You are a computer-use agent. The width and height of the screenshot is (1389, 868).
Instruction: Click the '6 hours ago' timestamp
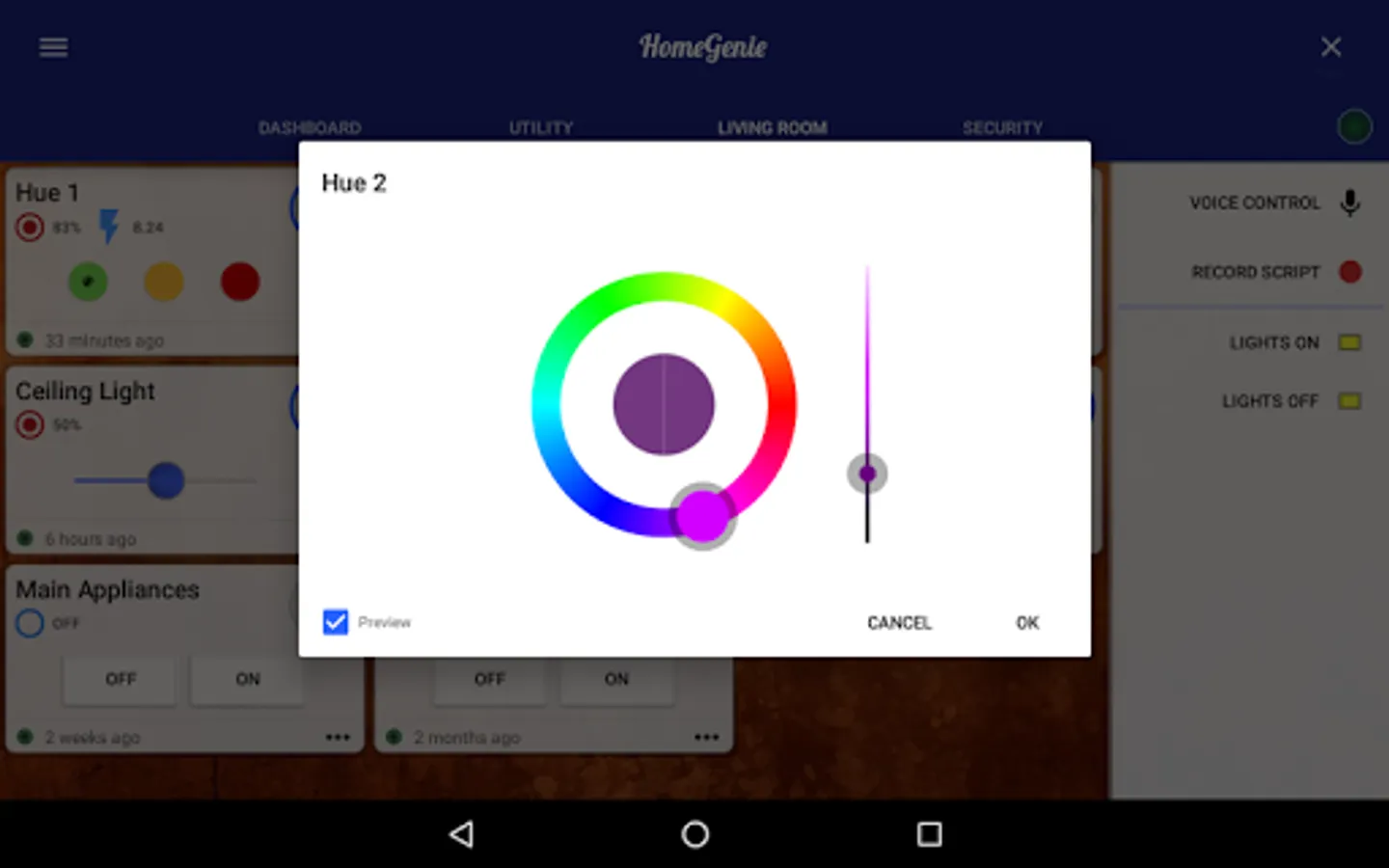(90, 539)
